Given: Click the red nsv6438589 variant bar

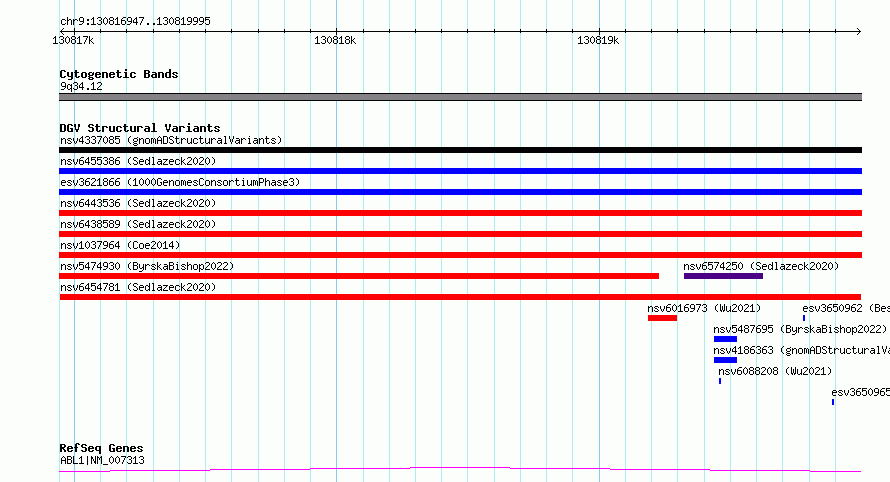Looking at the screenshot, I should coord(460,234).
